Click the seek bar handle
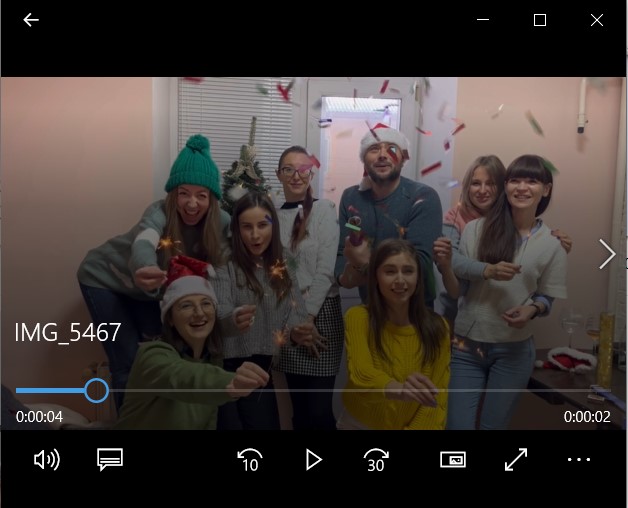 point(97,390)
